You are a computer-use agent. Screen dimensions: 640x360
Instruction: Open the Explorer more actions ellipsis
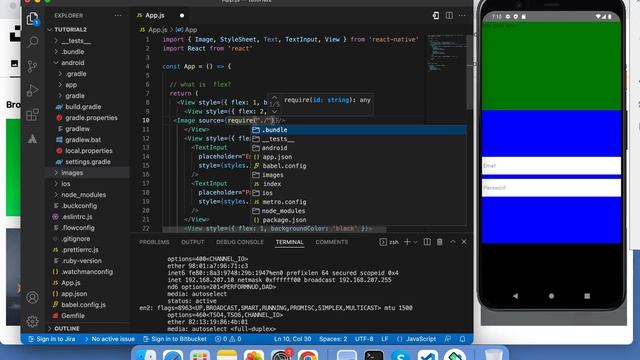pos(118,16)
